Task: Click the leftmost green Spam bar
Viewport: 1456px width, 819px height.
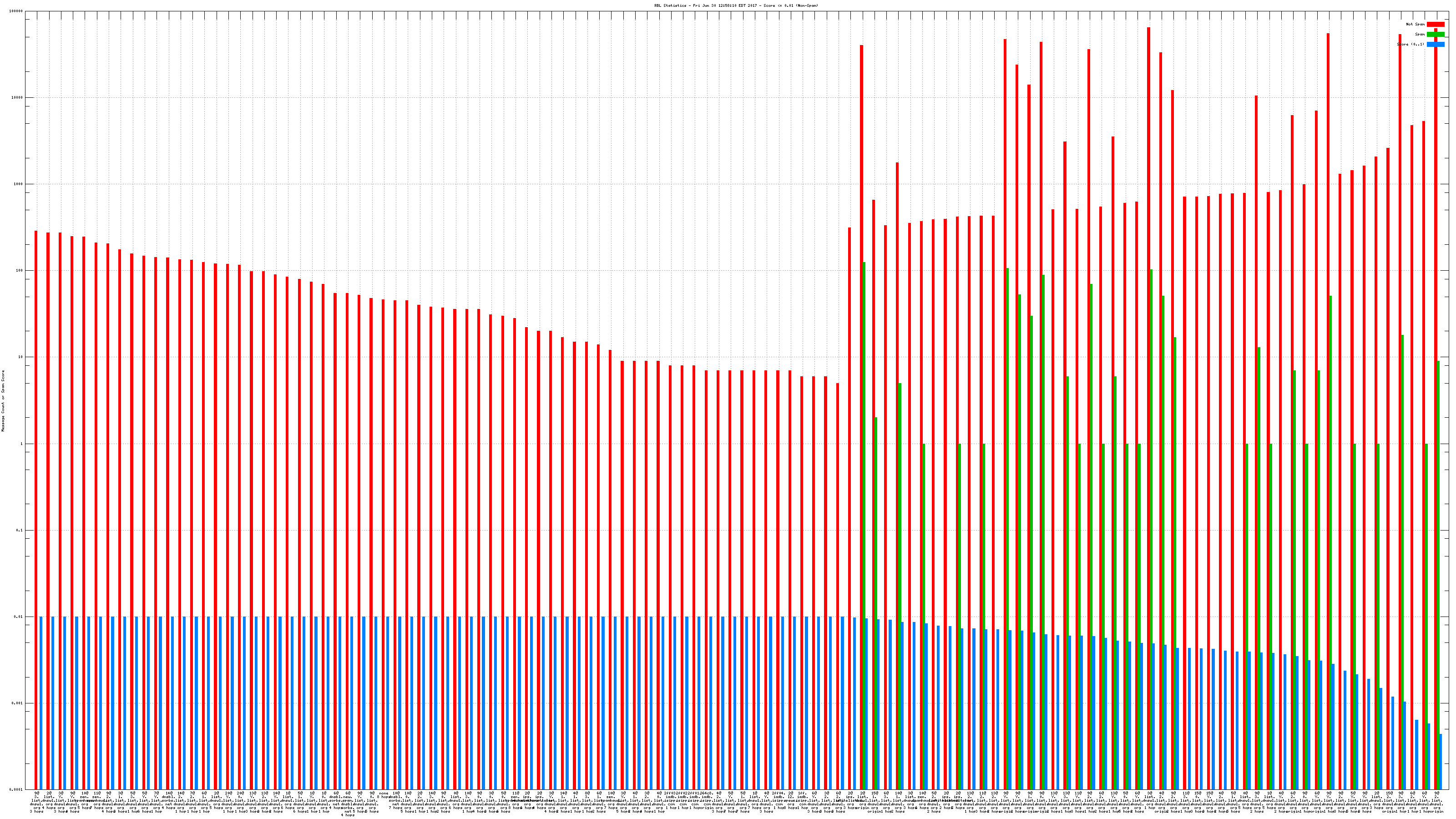Action: 864,526
